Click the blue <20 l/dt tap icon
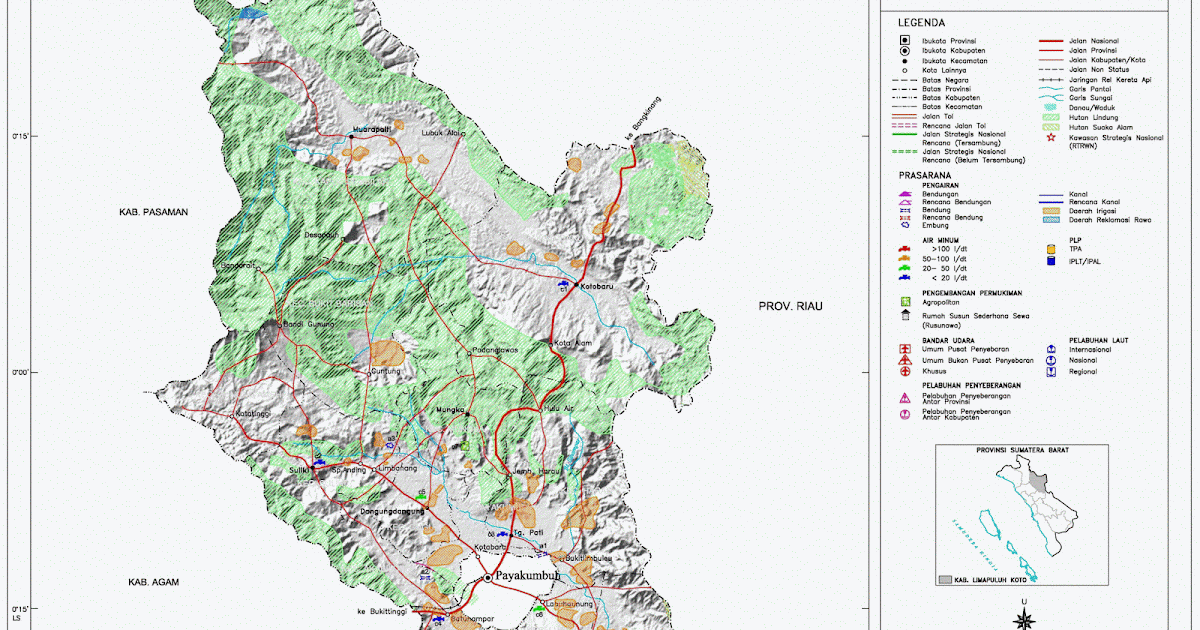 [x=904, y=278]
